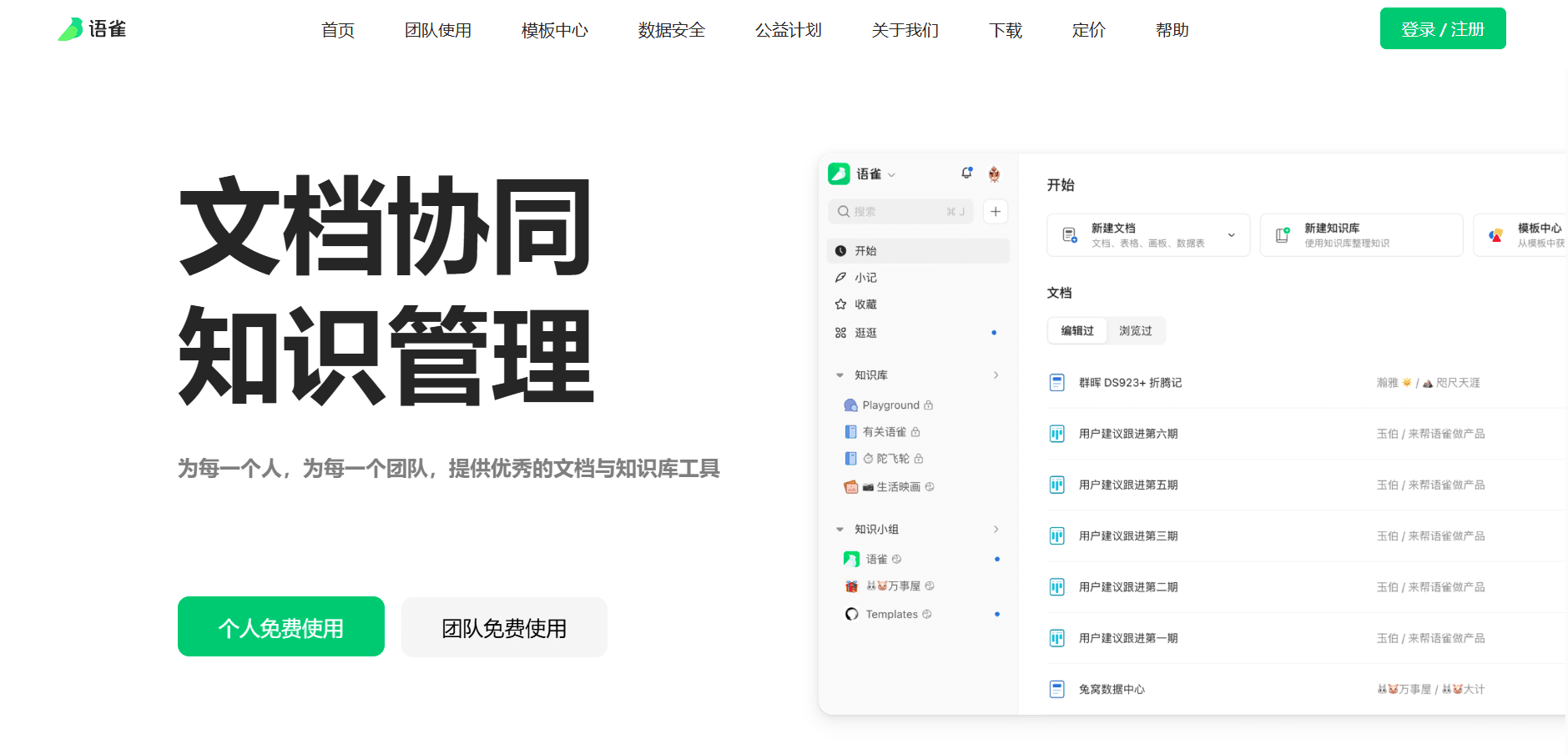Click the 用户建议跟进第二期 title text

tap(1128, 587)
